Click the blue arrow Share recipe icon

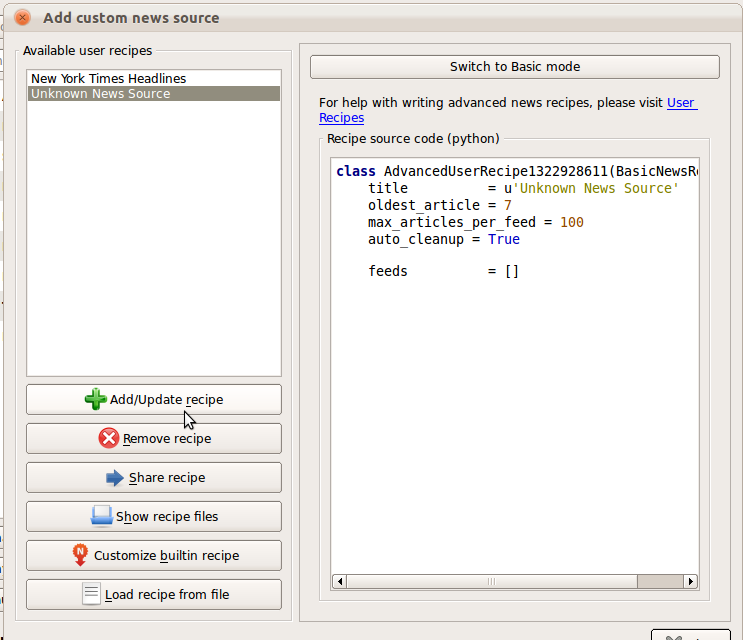(115, 478)
